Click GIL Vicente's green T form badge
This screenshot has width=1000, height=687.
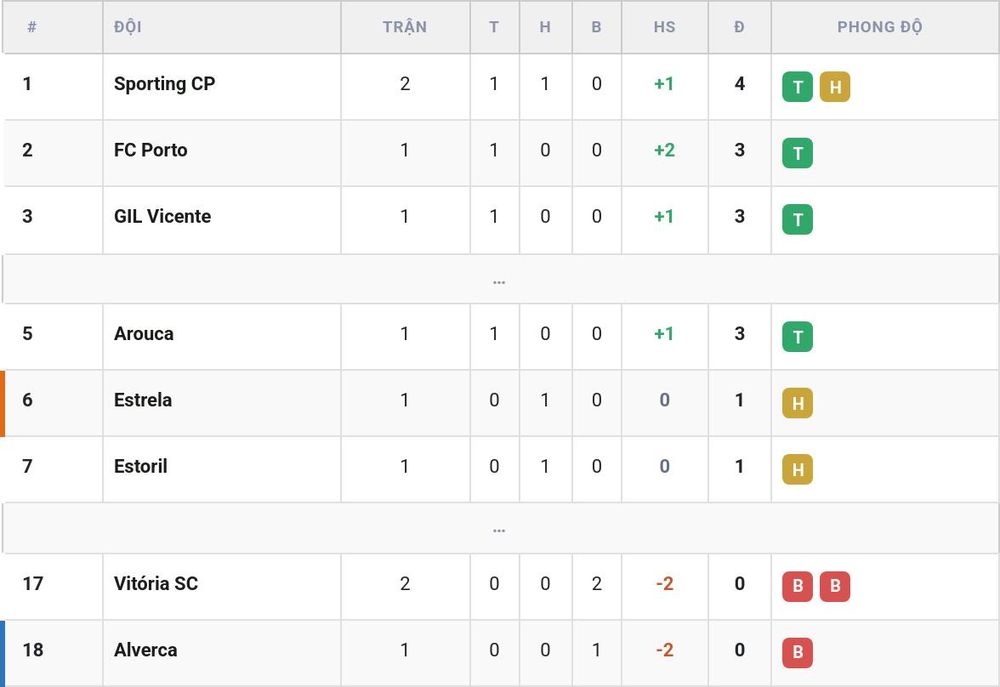pyautogui.click(x=797, y=219)
